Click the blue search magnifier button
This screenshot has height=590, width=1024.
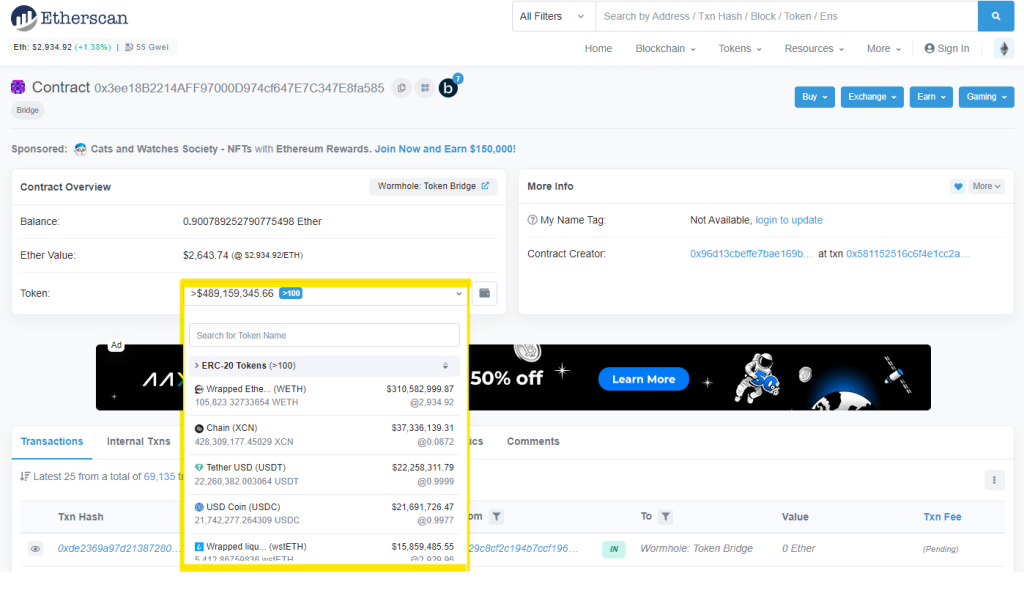coord(995,16)
